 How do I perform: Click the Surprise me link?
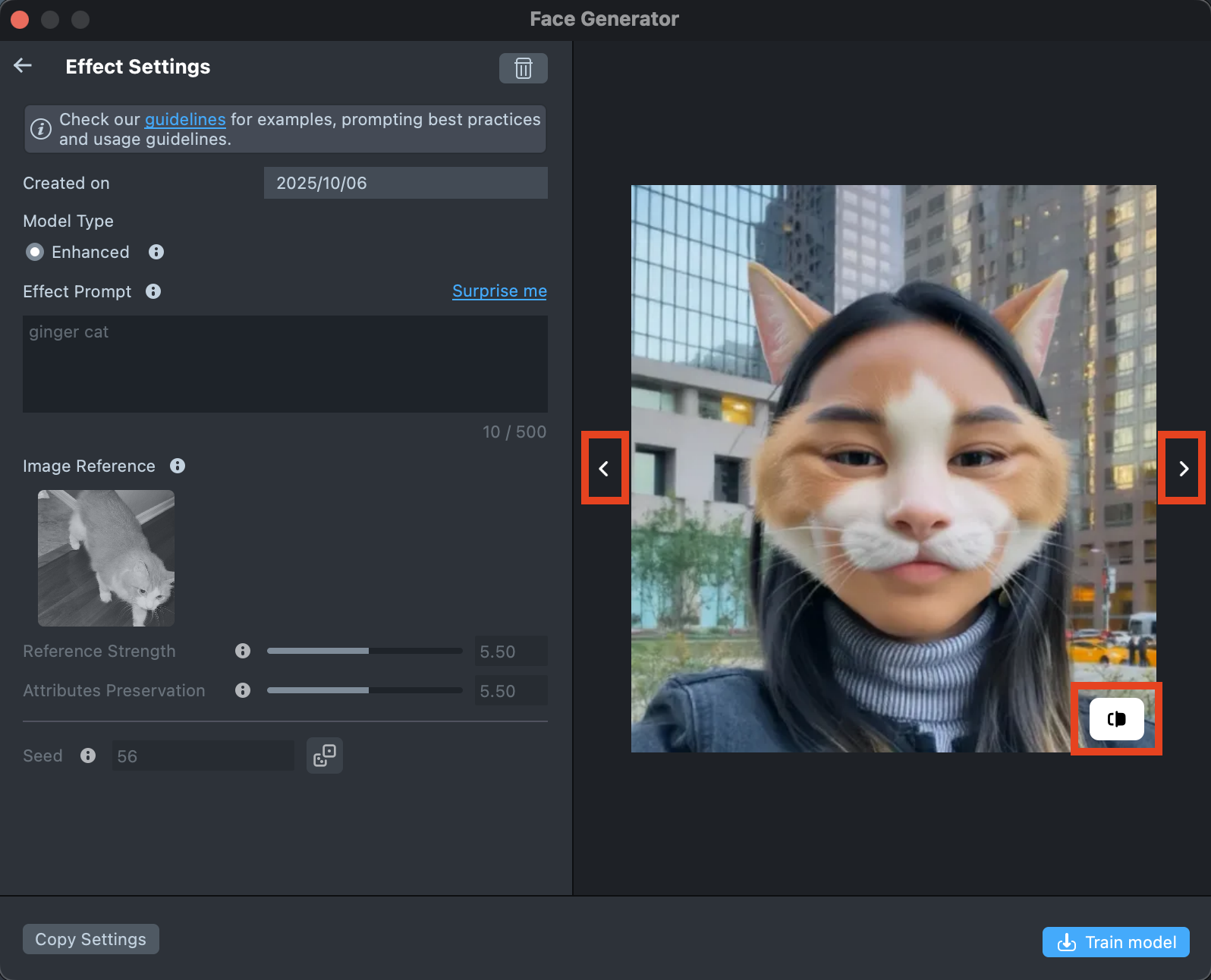coord(499,291)
